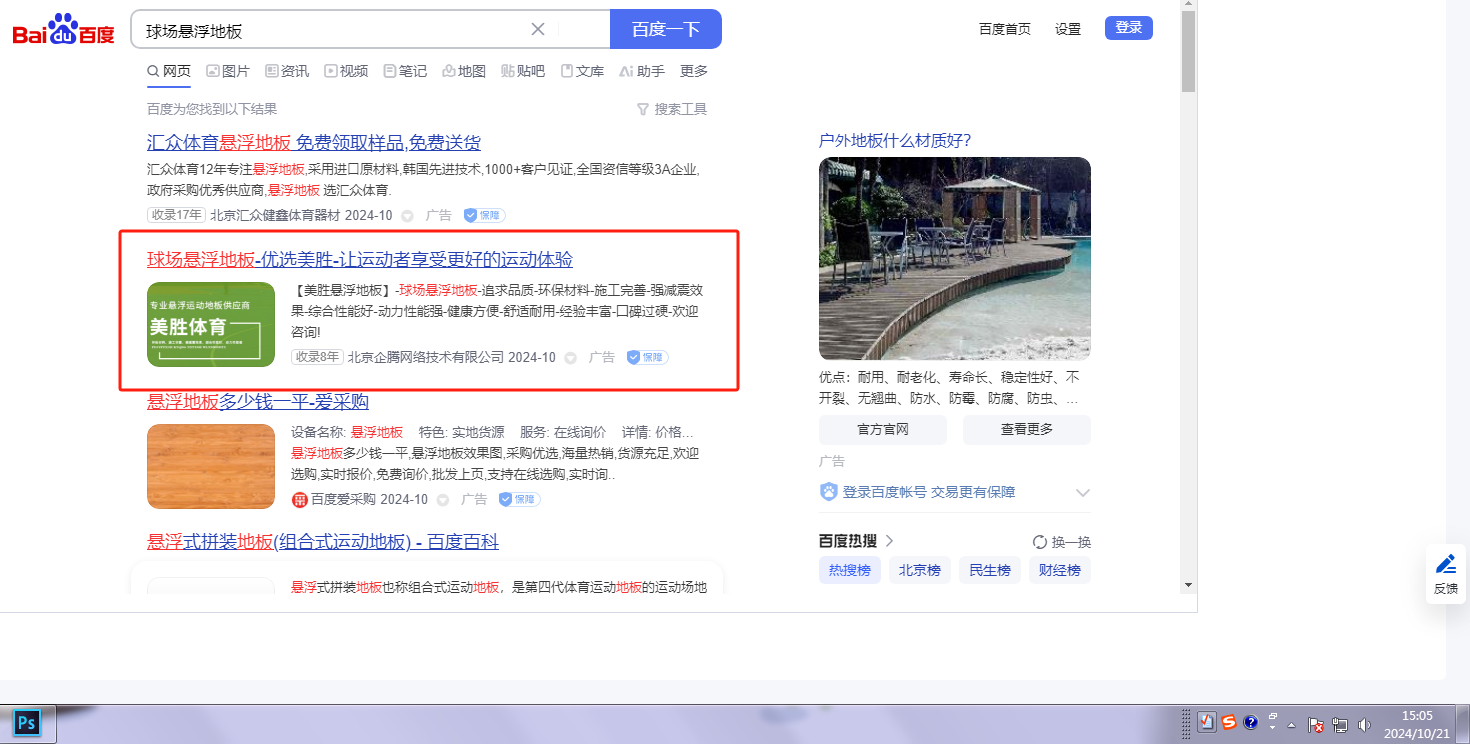Click the outdoor deck poolside image

[x=955, y=258]
